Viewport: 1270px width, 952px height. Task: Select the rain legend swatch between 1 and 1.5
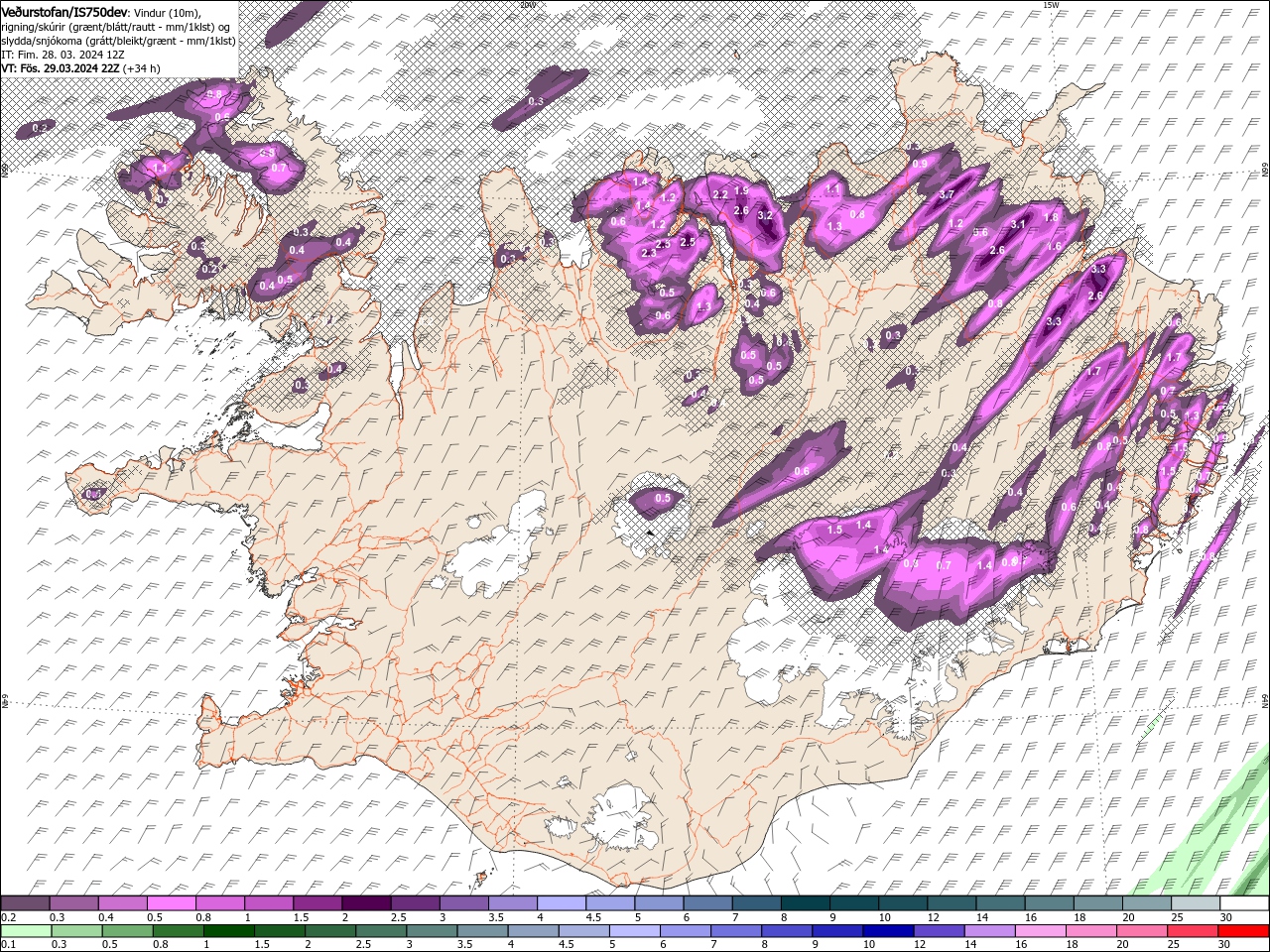coord(230,930)
